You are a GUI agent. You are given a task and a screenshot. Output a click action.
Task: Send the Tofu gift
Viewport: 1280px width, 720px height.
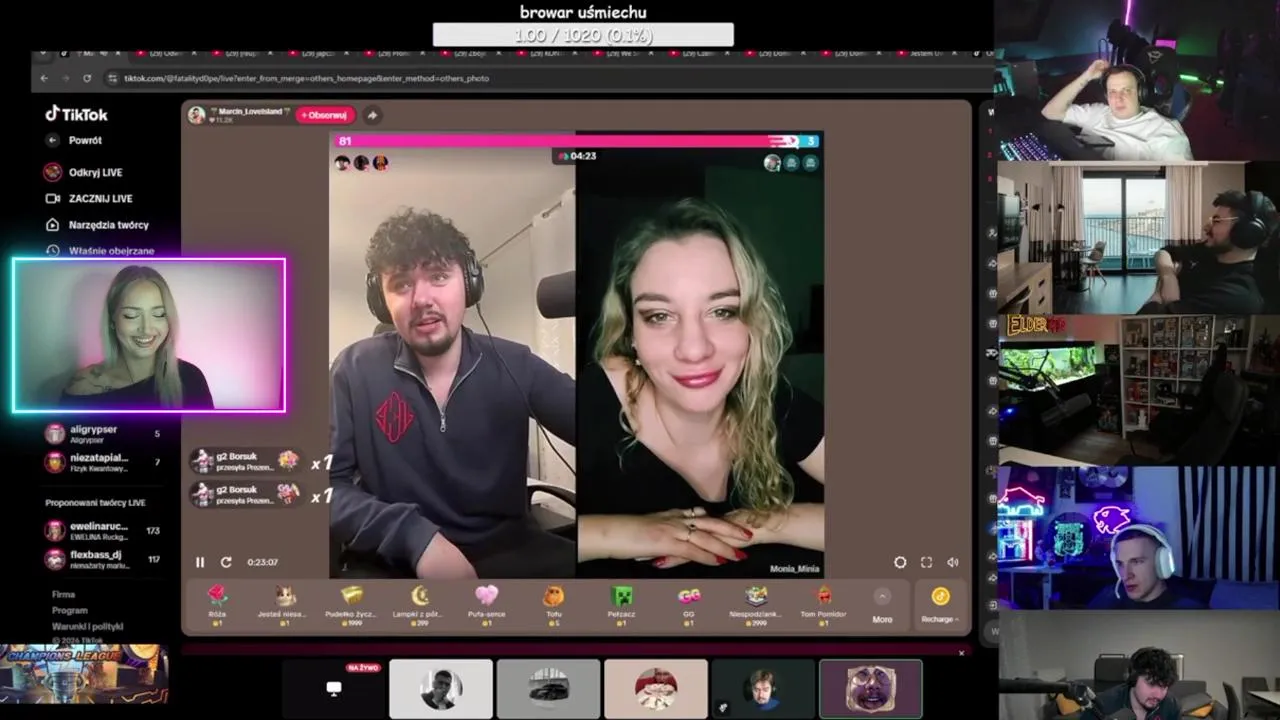click(553, 605)
